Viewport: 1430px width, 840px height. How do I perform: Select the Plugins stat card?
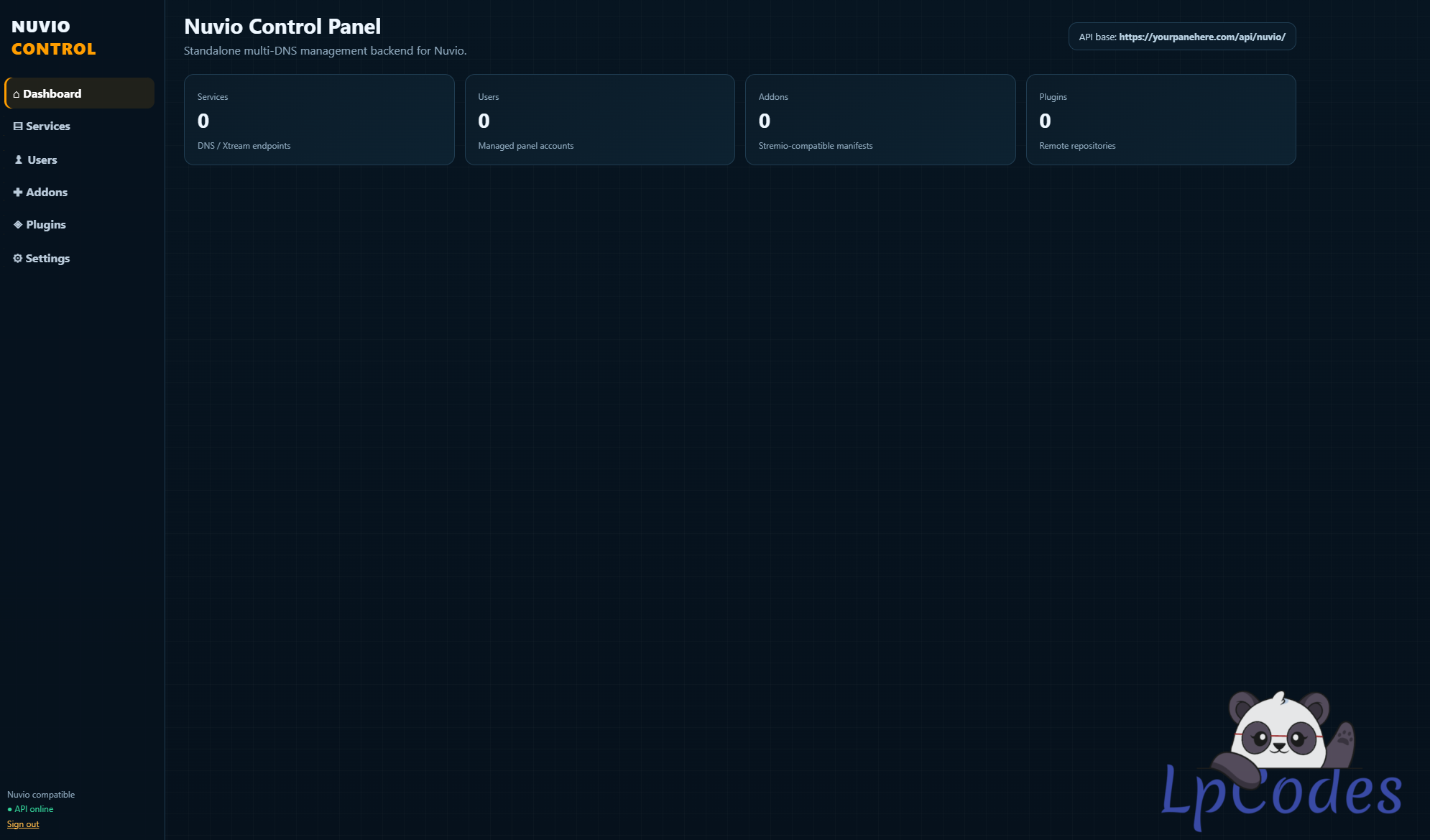point(1161,120)
